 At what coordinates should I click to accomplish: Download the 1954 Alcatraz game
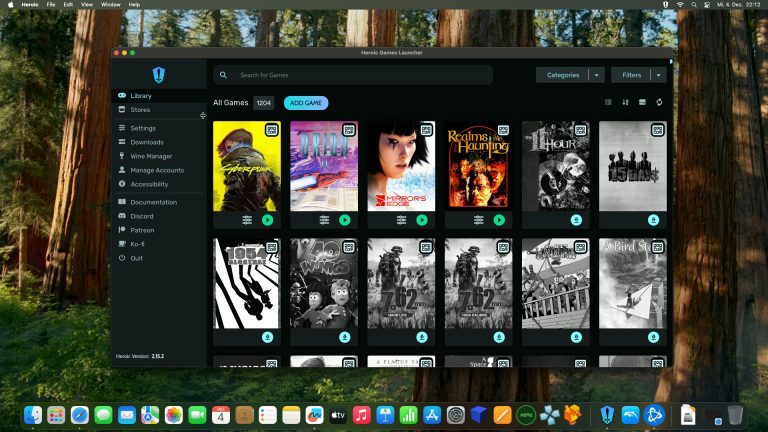click(x=267, y=337)
